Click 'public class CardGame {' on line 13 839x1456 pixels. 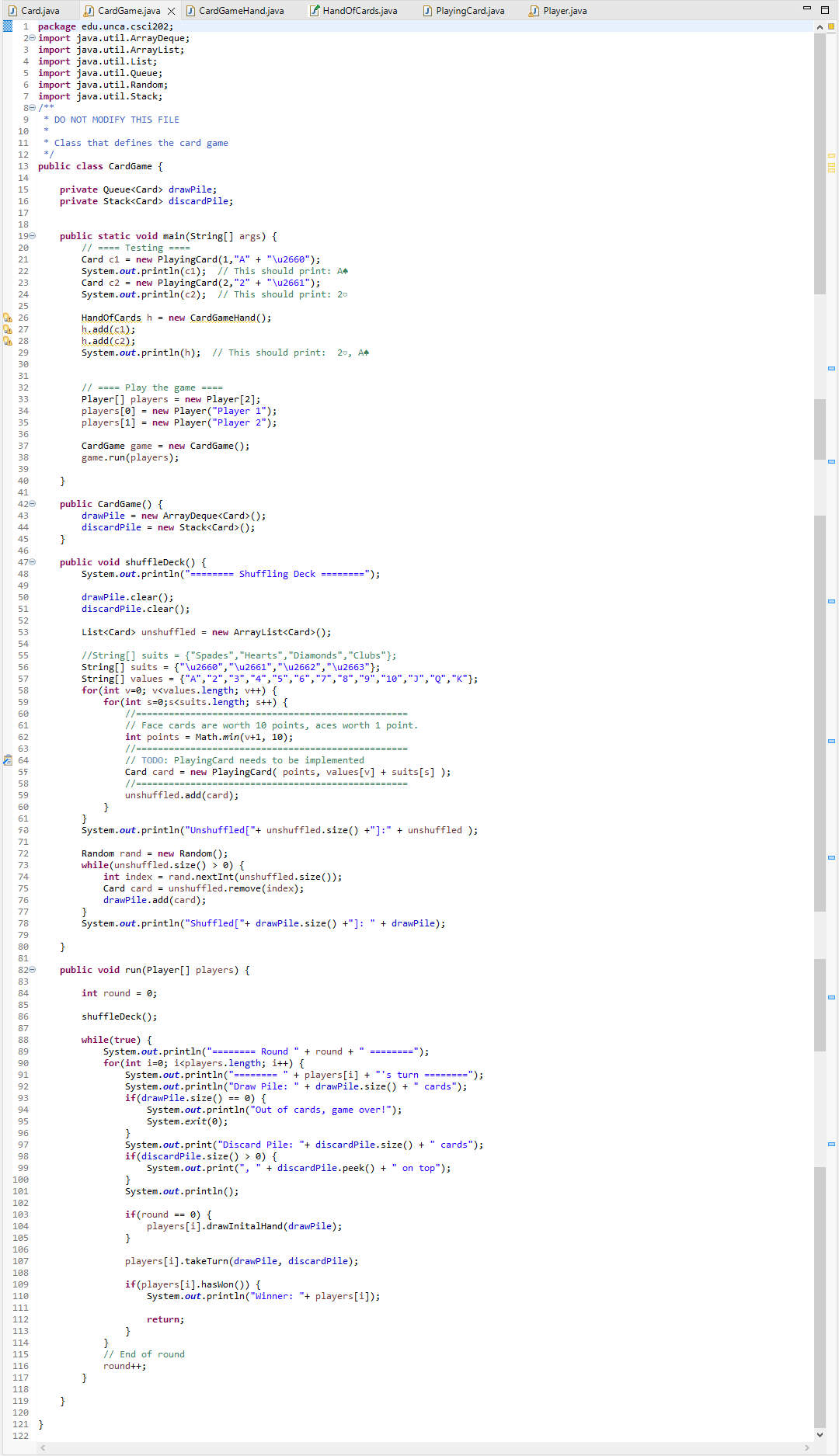(100, 166)
